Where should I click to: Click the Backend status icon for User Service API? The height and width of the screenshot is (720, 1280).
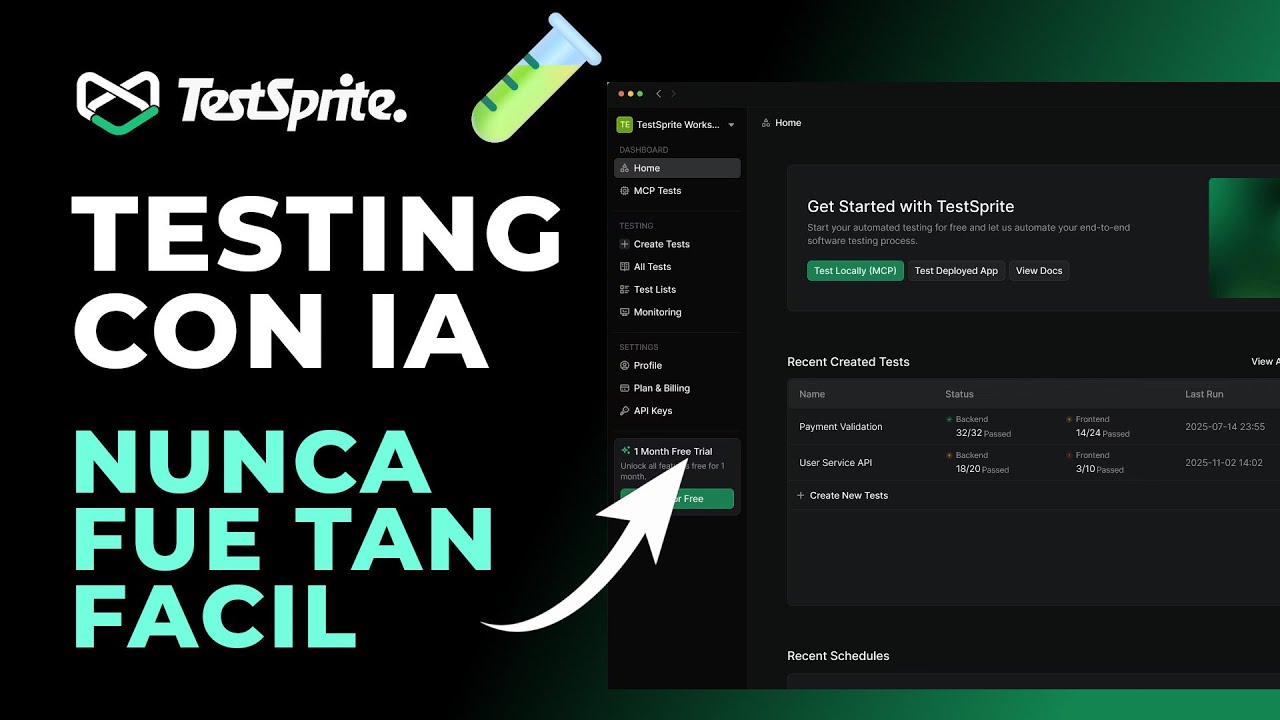click(949, 456)
